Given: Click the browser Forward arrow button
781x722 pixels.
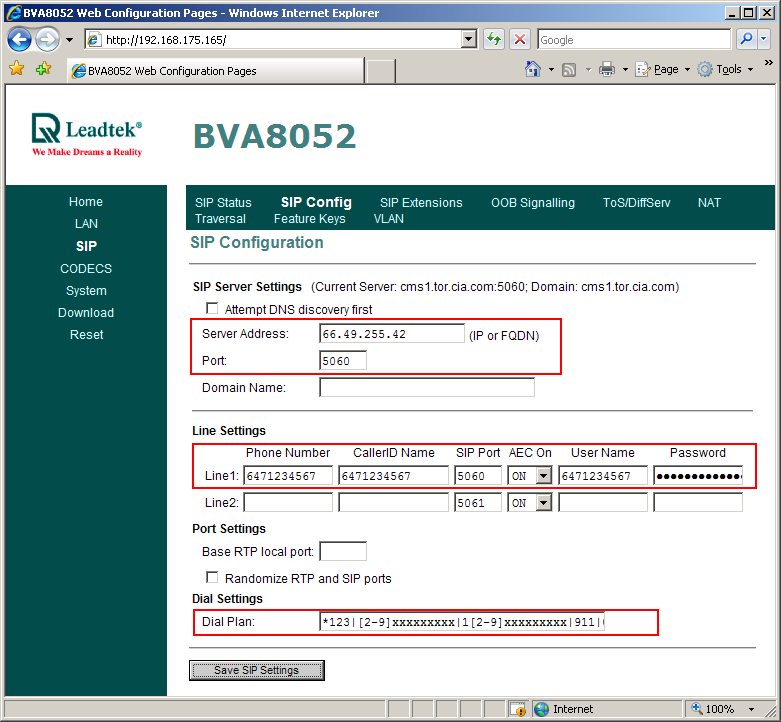Looking at the screenshot, I should 48,39.
